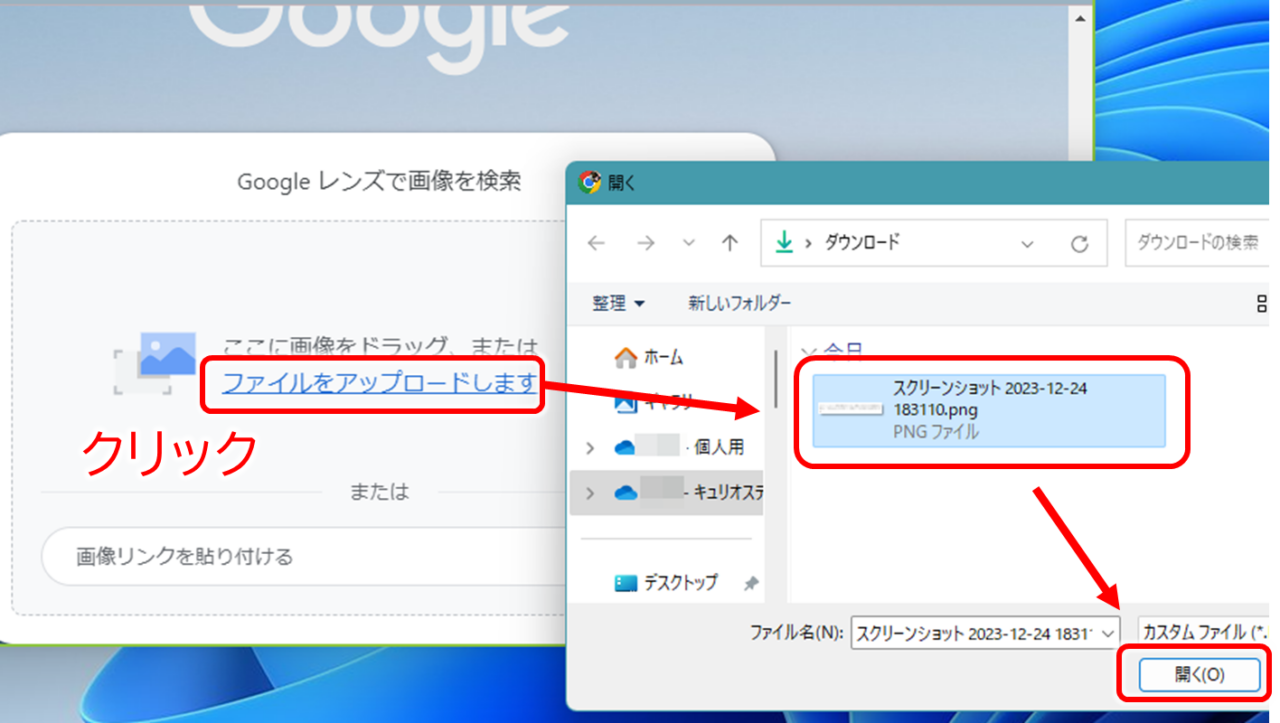This screenshot has width=1280, height=723.
Task: Click the デスクトップ folder icon
Action: click(x=626, y=583)
